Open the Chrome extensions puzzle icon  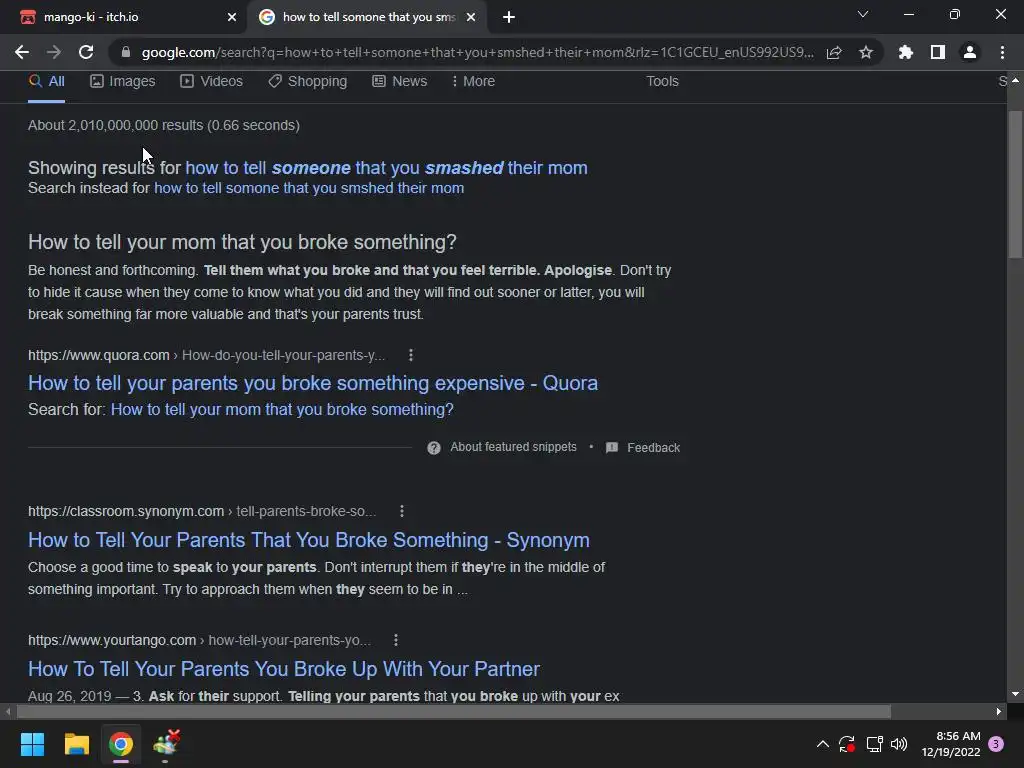905,52
